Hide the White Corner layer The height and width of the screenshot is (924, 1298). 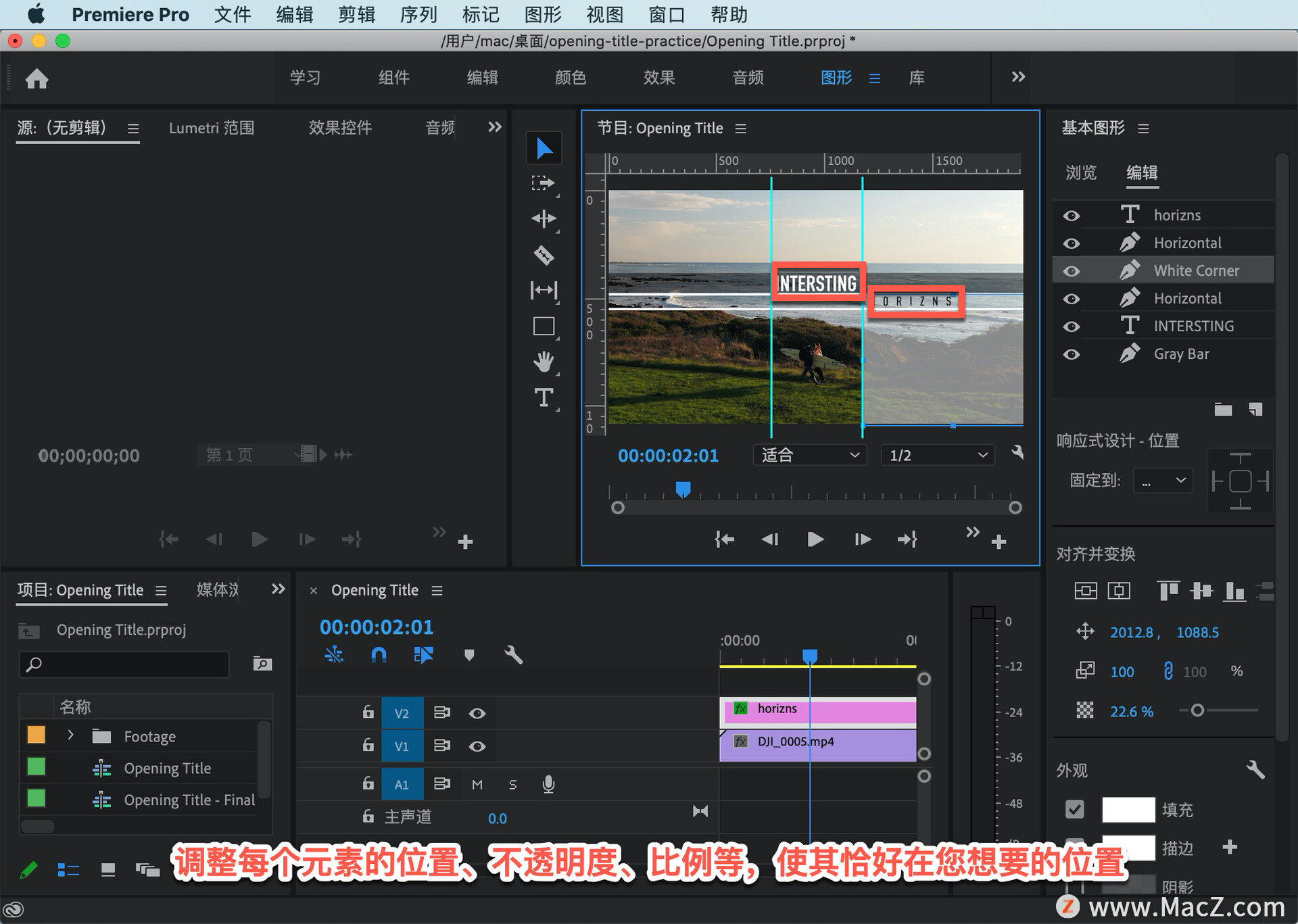1071,271
